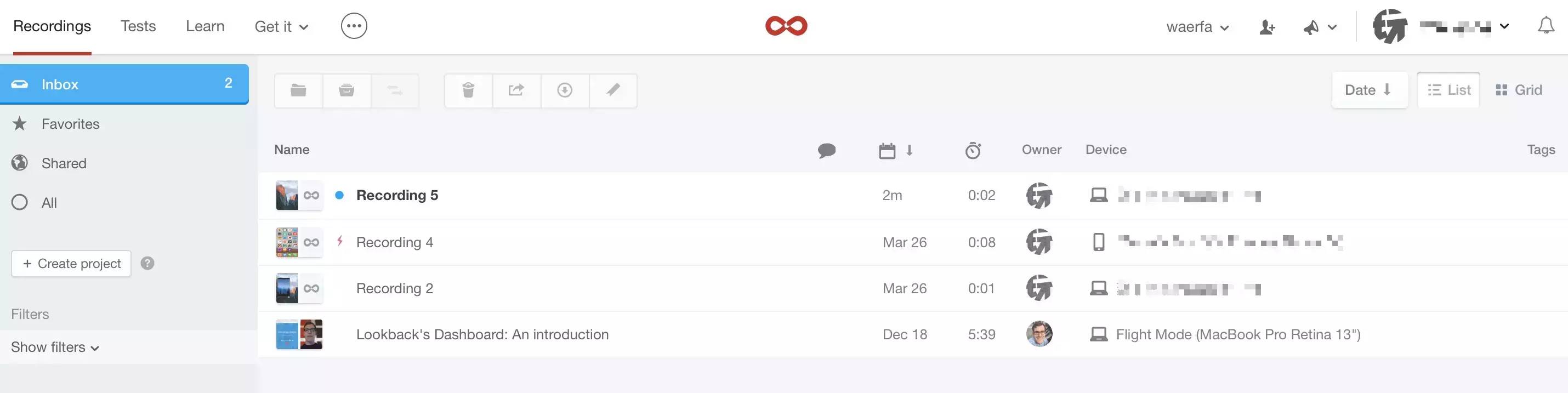
Task: Click the invite team member icon
Action: 1268,27
